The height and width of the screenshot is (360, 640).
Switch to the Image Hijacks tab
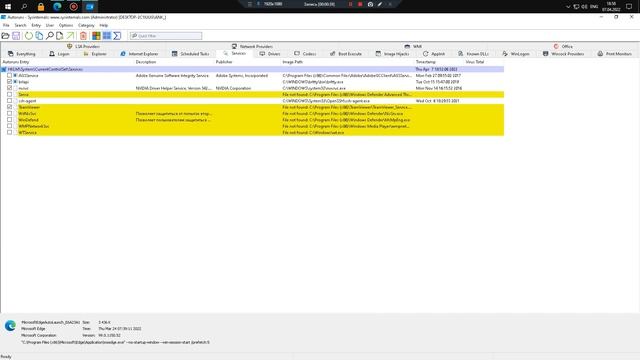coord(393,54)
